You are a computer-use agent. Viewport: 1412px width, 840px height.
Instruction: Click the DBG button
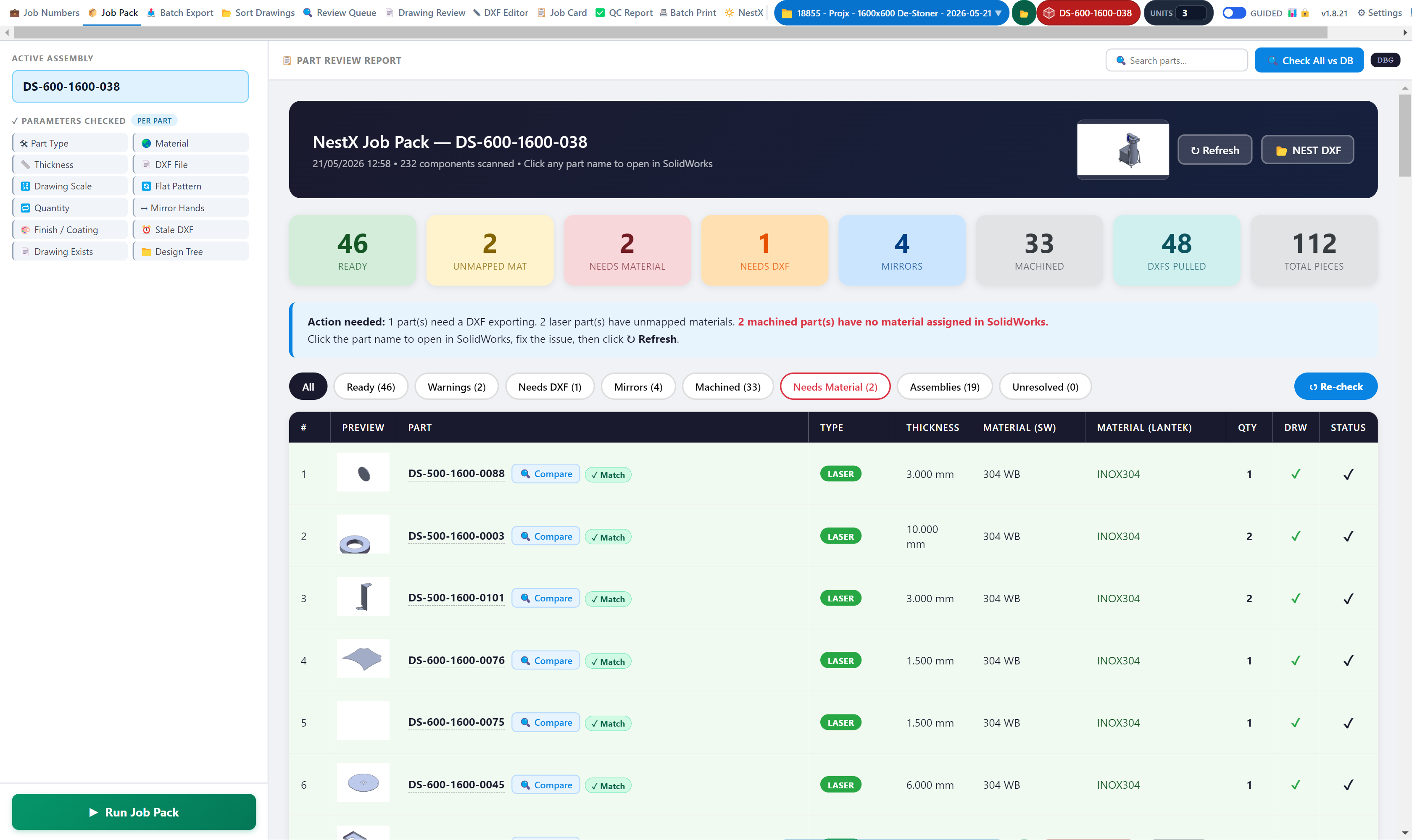point(1386,60)
